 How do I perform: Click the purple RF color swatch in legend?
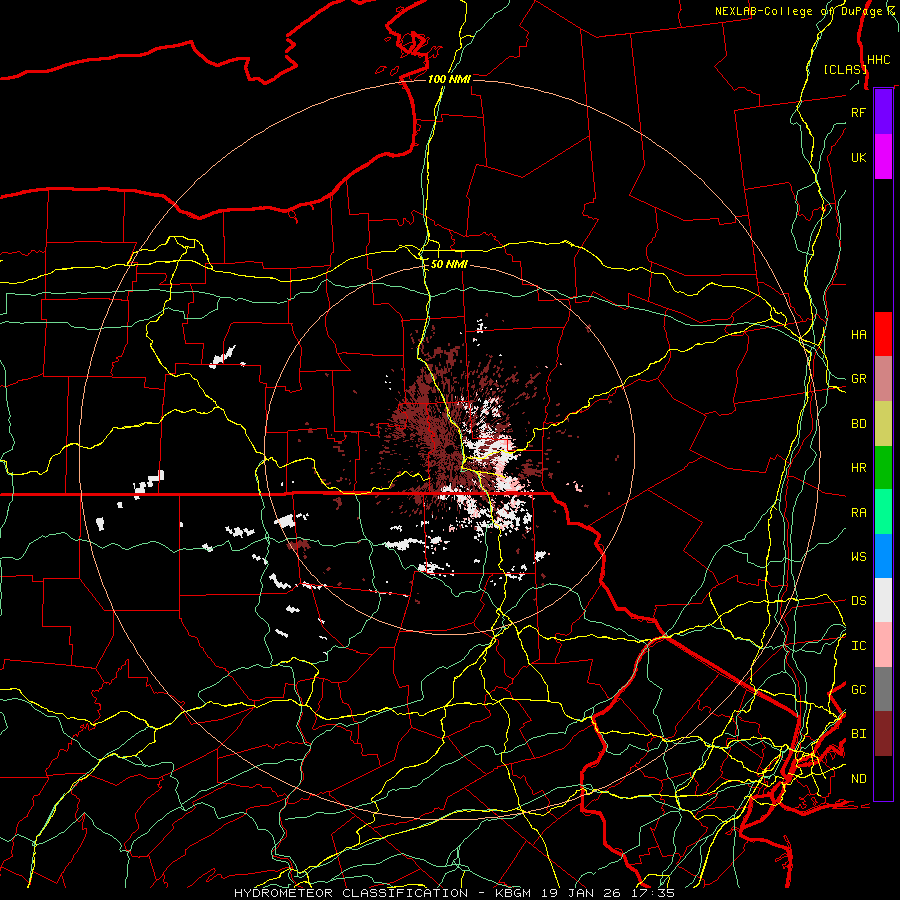[883, 112]
